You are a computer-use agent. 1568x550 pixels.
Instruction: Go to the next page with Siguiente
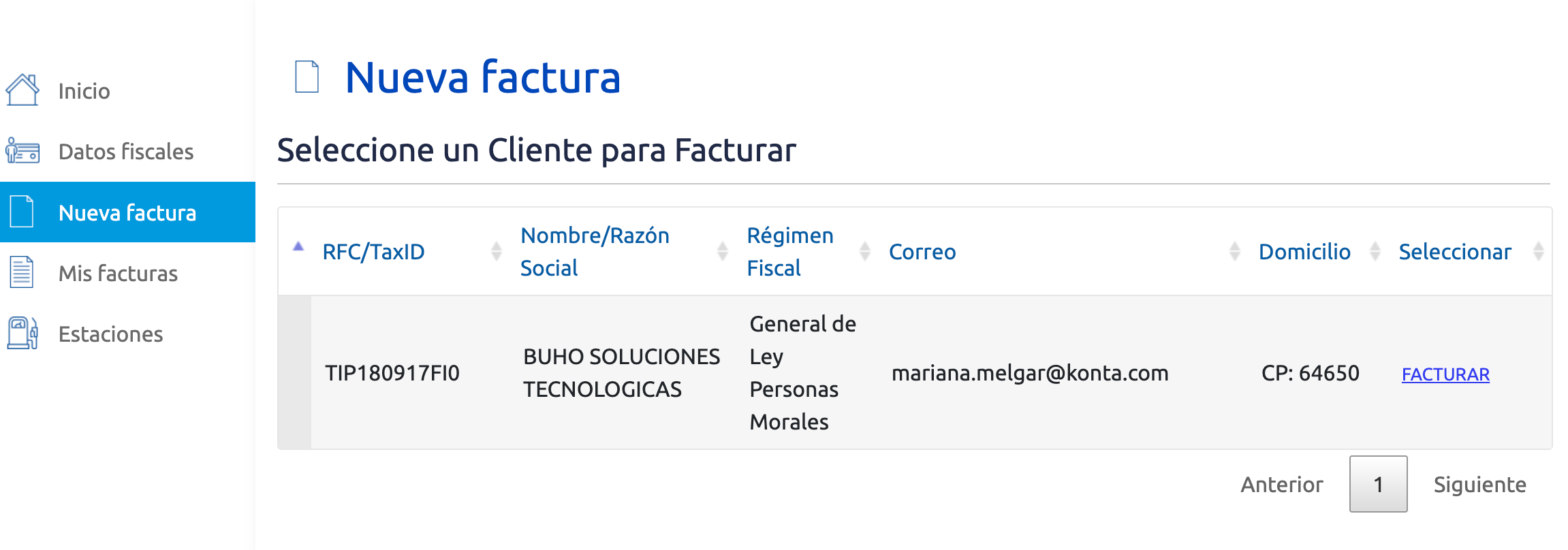point(1479,484)
